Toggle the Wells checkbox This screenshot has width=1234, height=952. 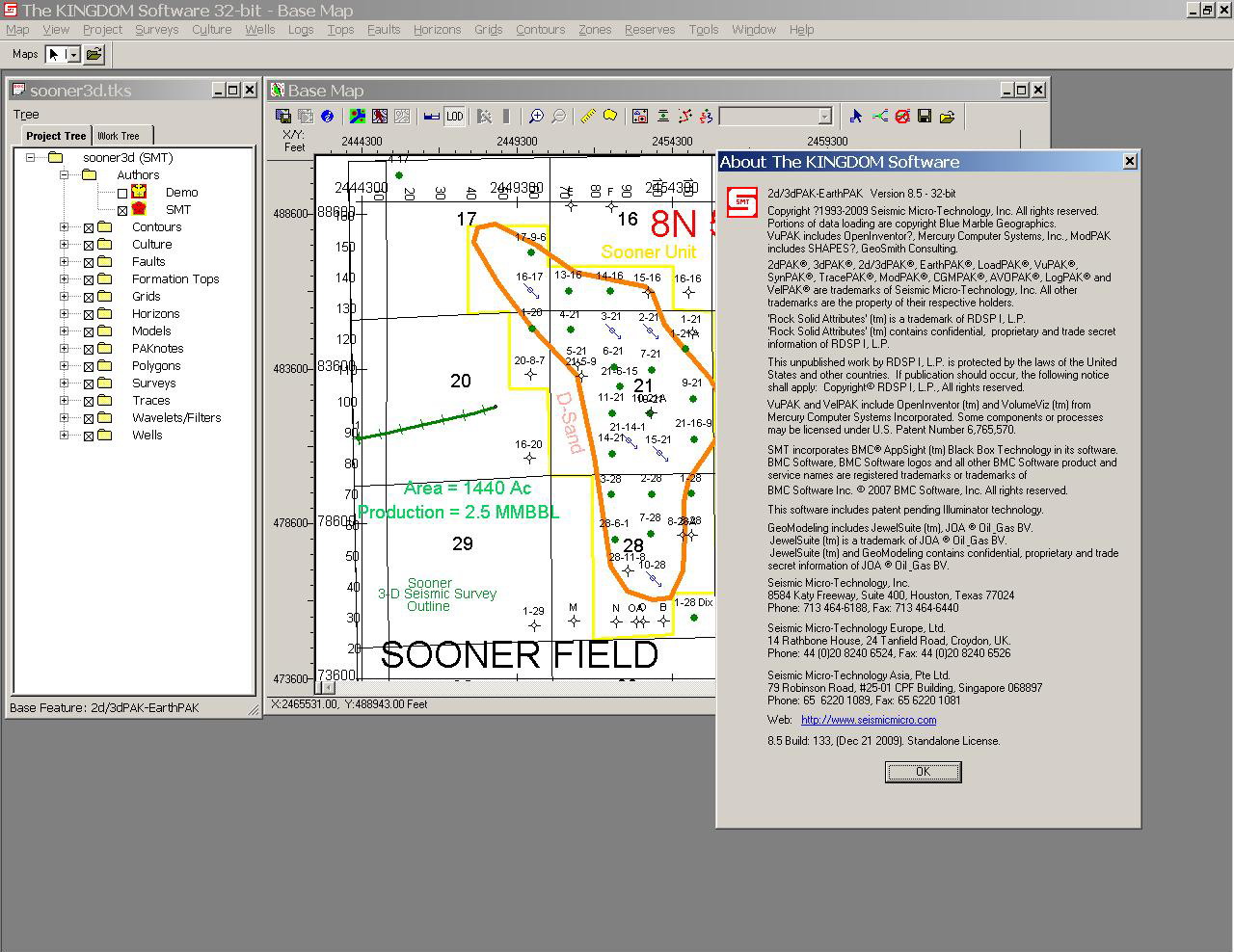click(x=89, y=436)
